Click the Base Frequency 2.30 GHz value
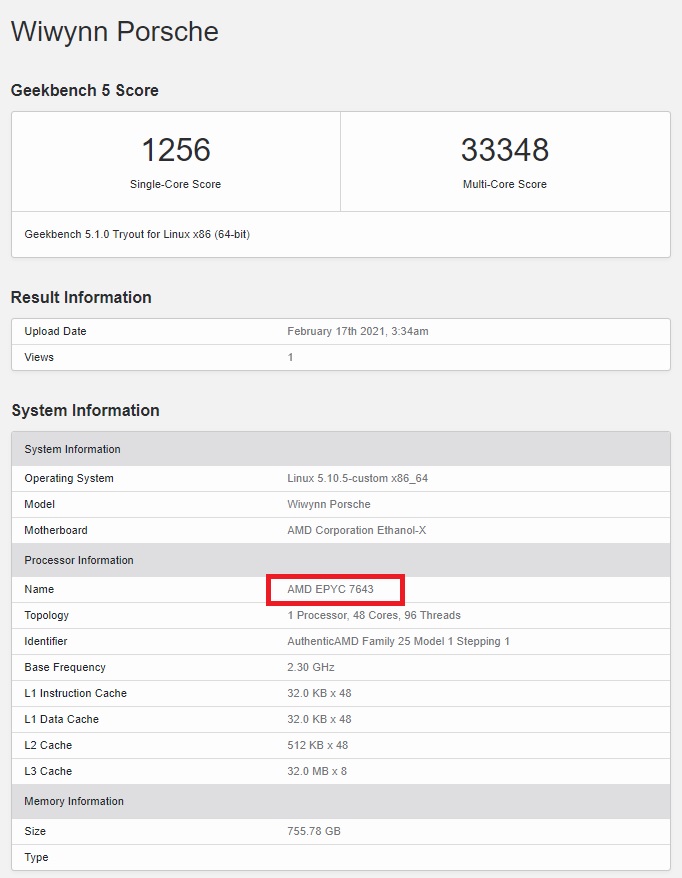Image resolution: width=682 pixels, height=878 pixels. coord(310,667)
